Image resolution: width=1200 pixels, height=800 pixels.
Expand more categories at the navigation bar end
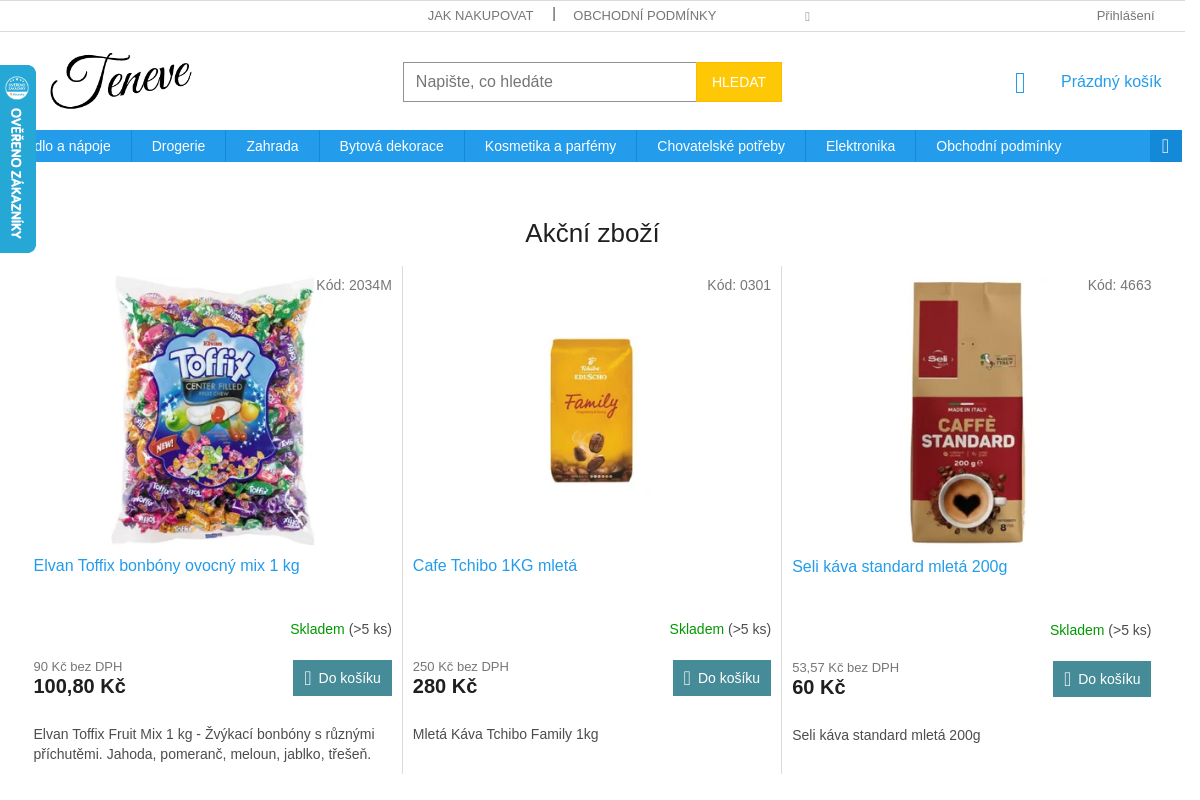[1166, 146]
